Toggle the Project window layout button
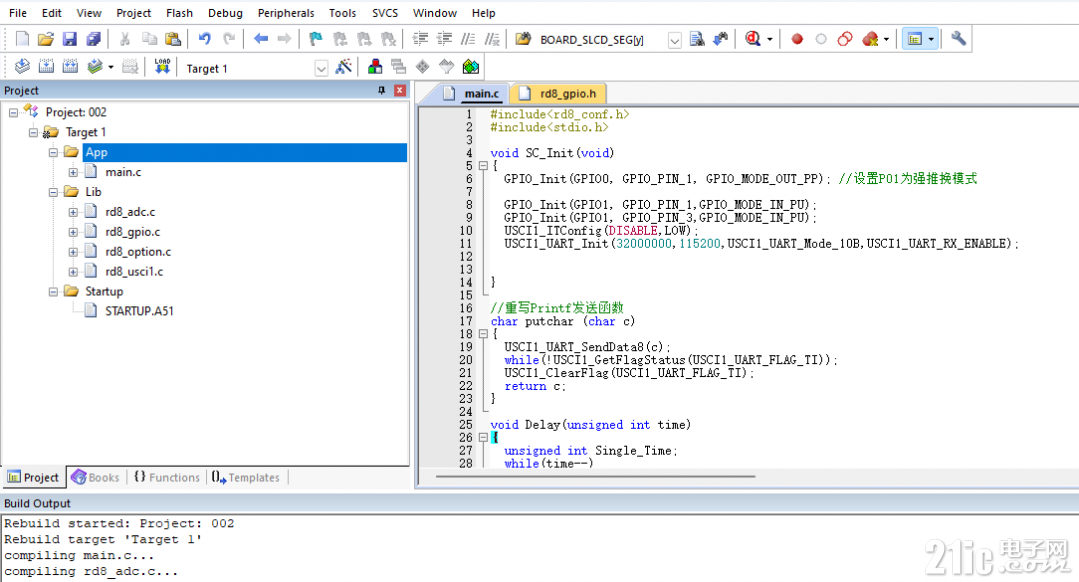 point(915,39)
